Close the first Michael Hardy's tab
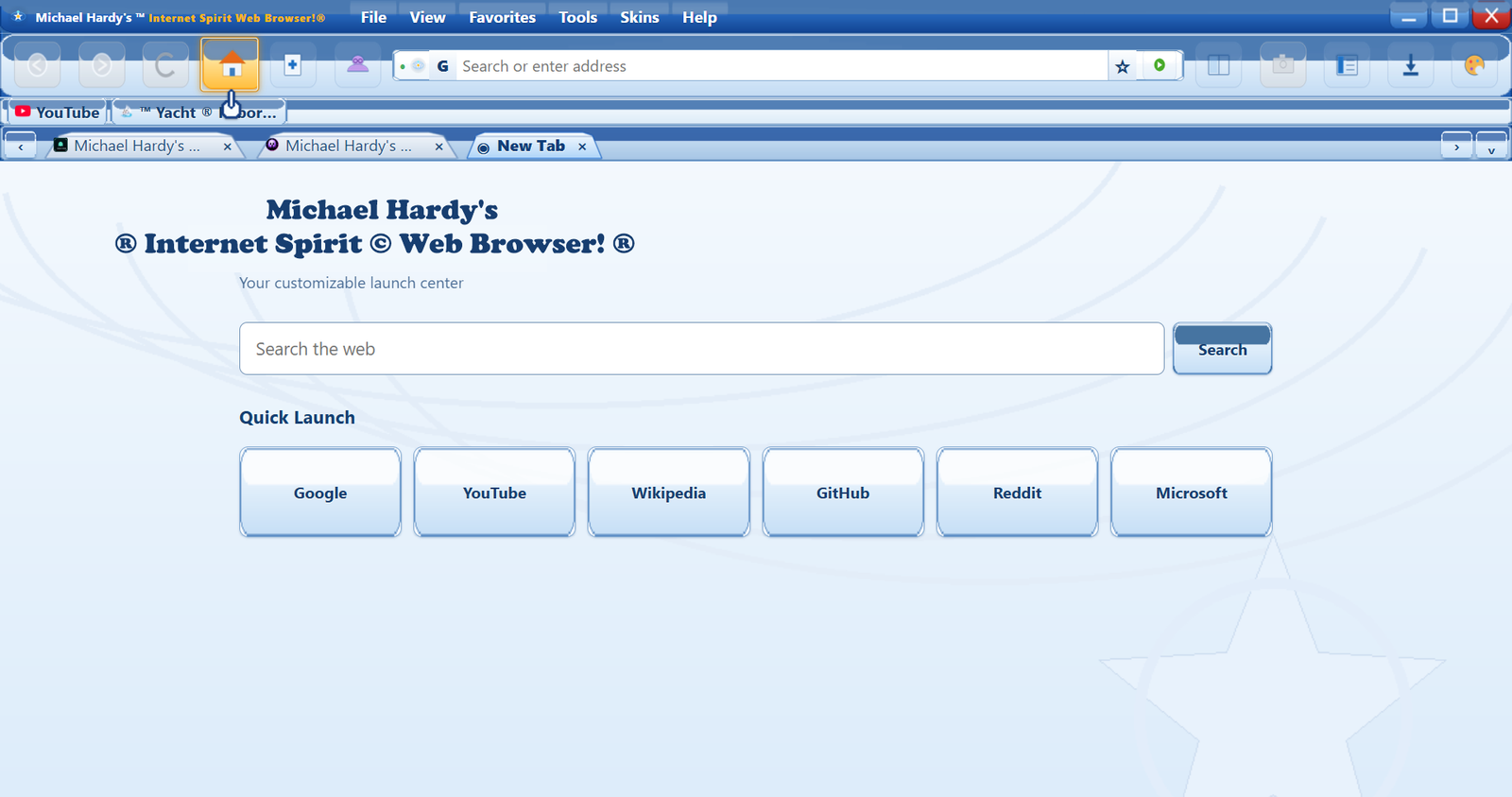1512x797 pixels. point(227,147)
